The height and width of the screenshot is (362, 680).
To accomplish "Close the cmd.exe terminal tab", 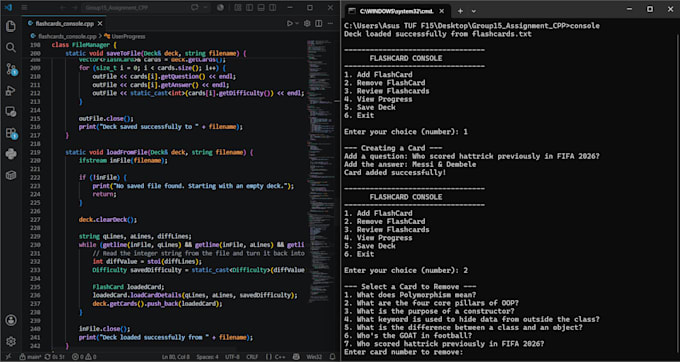I will tap(441, 11).
